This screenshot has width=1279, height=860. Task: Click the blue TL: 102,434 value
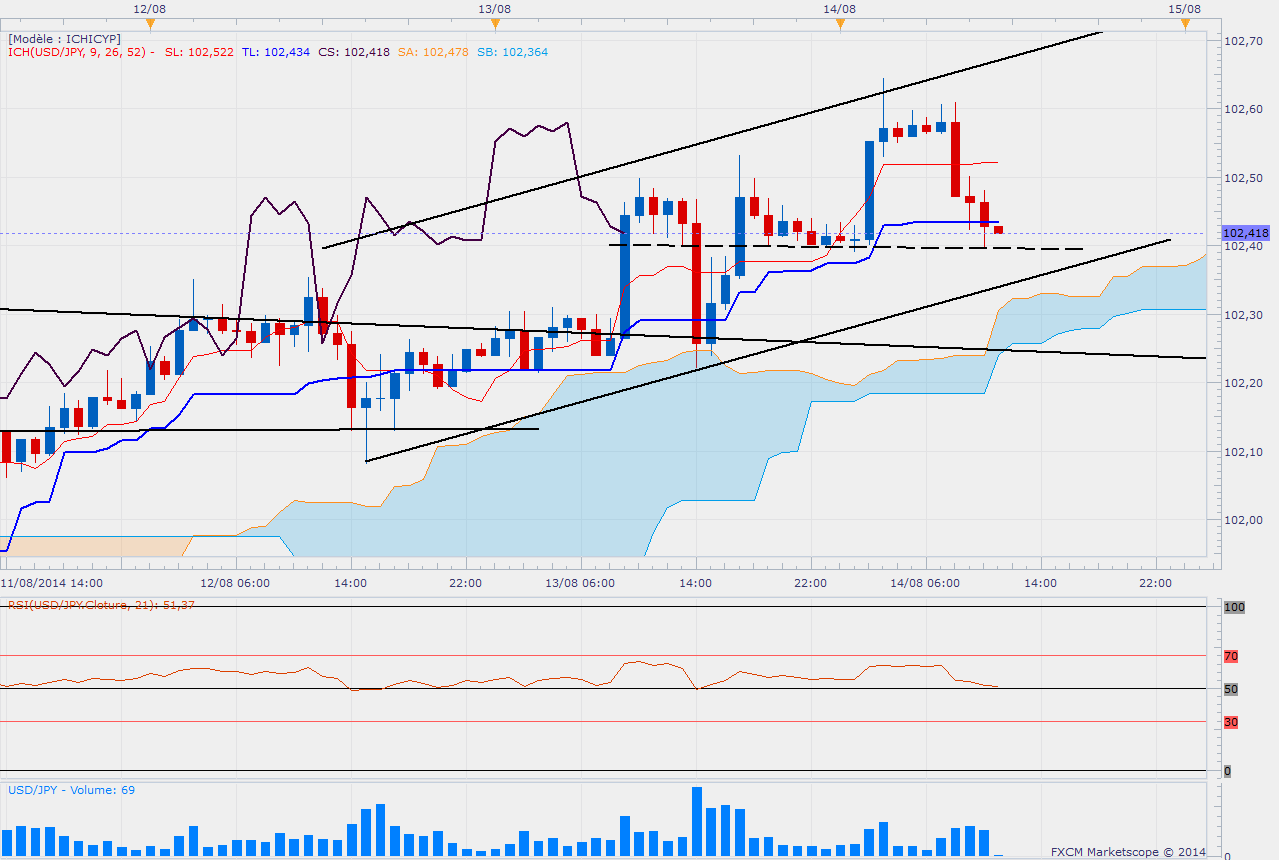click(276, 52)
